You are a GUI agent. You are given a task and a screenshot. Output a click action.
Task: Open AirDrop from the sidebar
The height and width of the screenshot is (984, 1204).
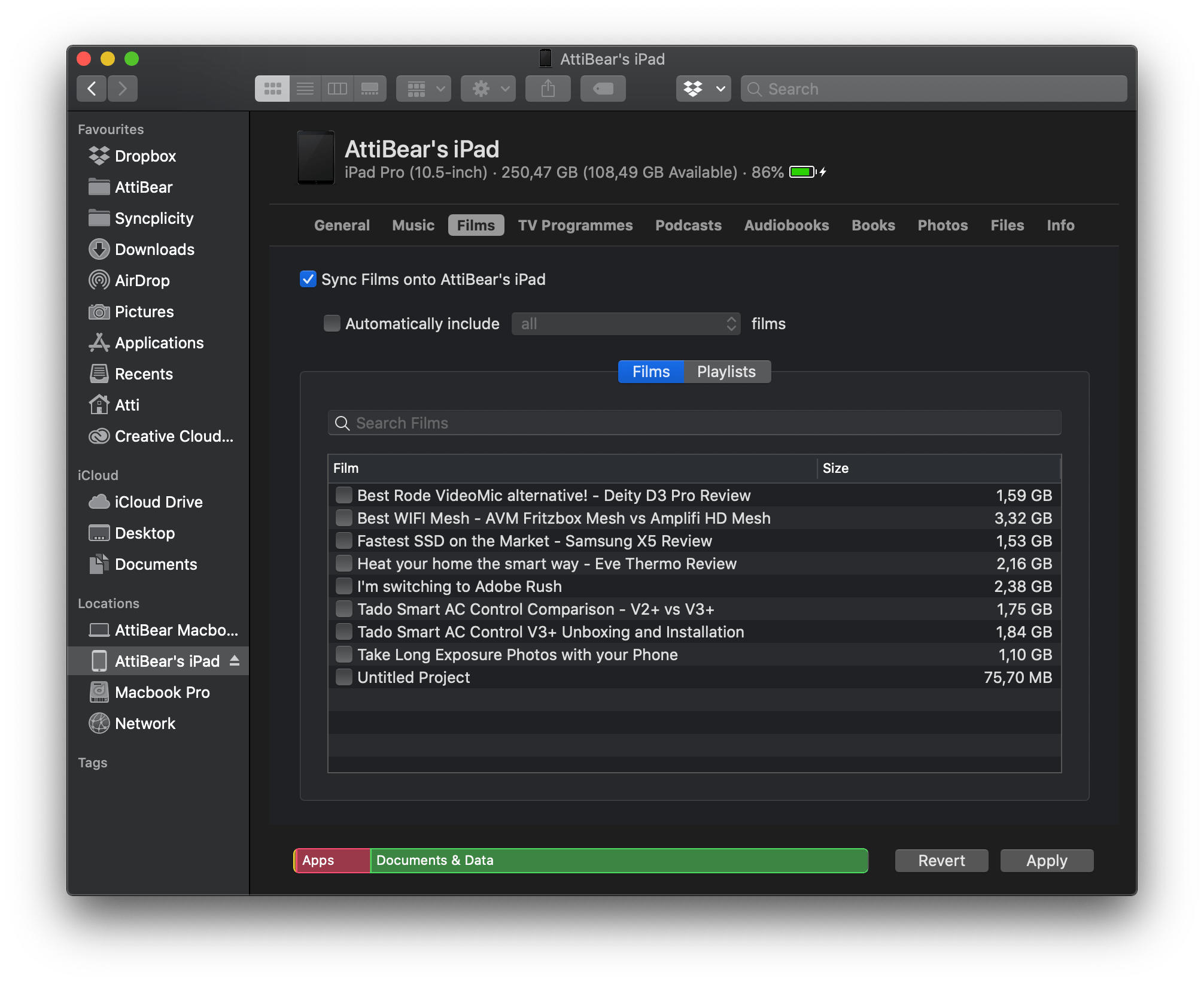[x=142, y=281]
